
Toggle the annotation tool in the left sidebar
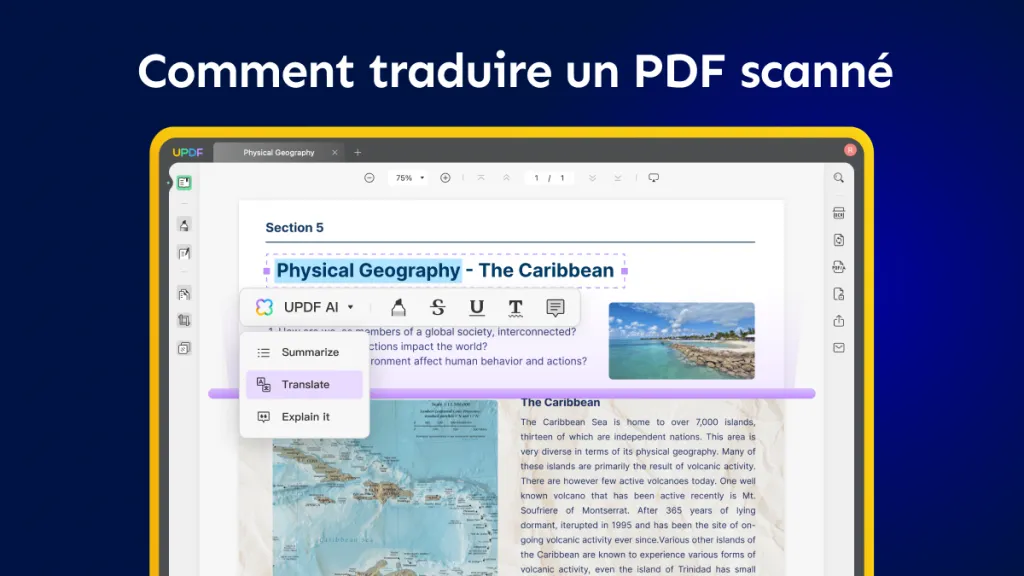click(x=184, y=225)
